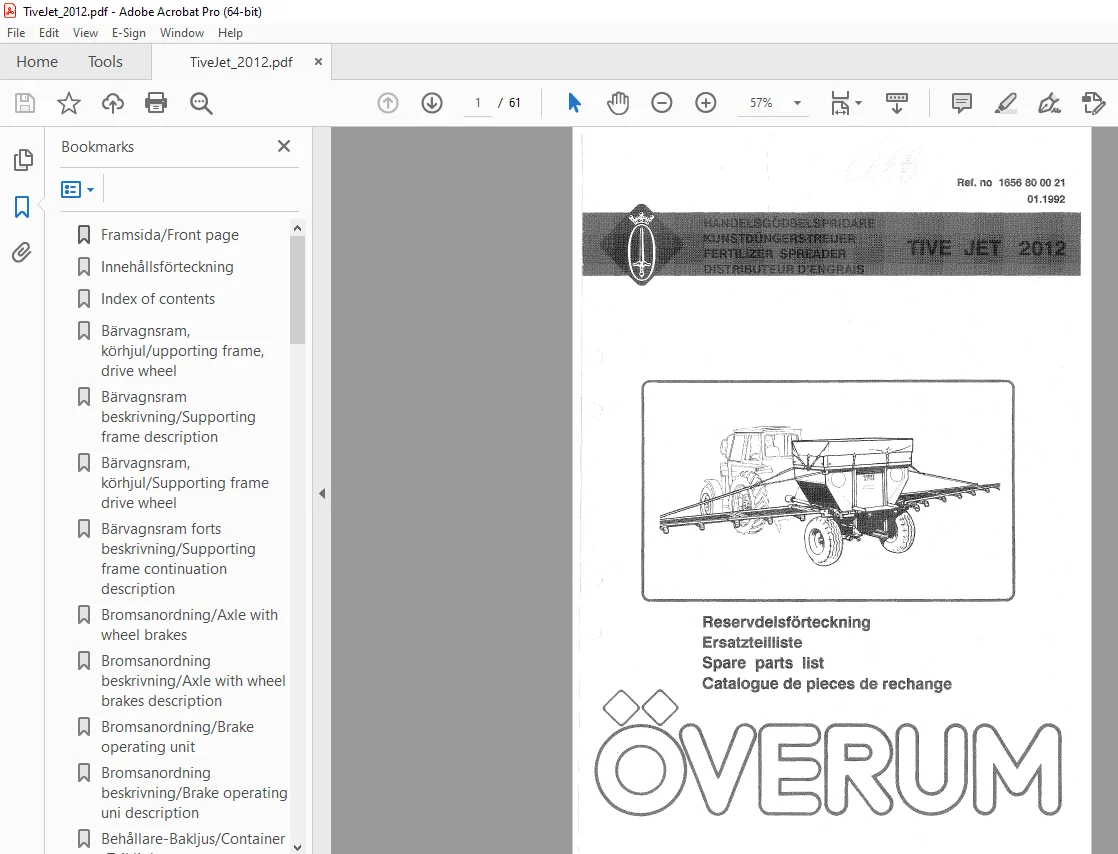
Task: Open Bromsanordning/Brake operating unit bookmark
Action: coord(177,736)
